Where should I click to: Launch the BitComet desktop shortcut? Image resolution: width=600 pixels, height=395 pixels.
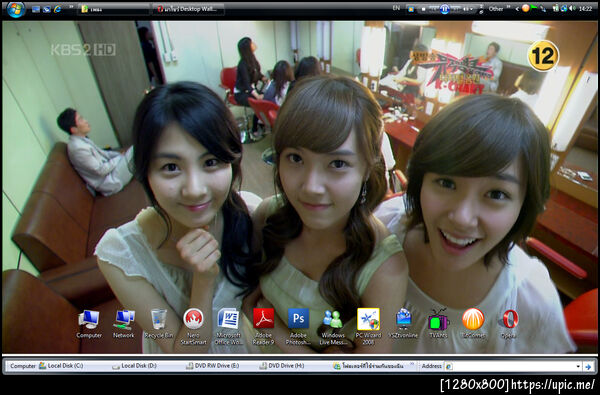[x=473, y=324]
